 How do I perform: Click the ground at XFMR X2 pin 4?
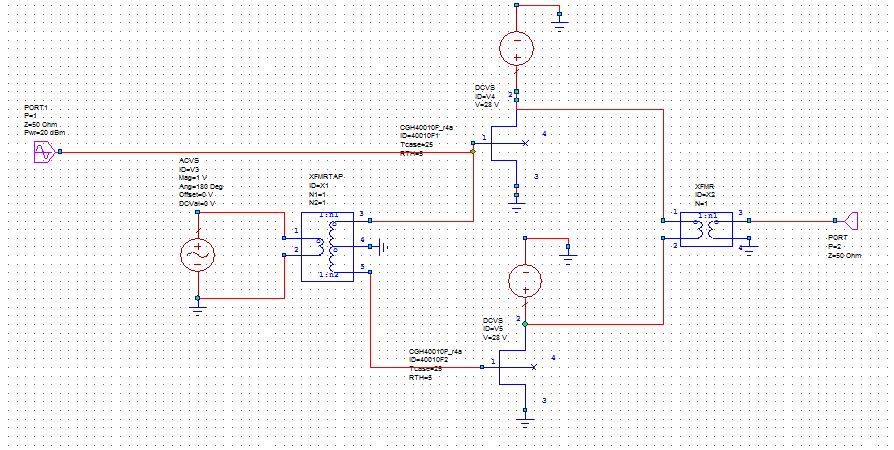(x=749, y=248)
